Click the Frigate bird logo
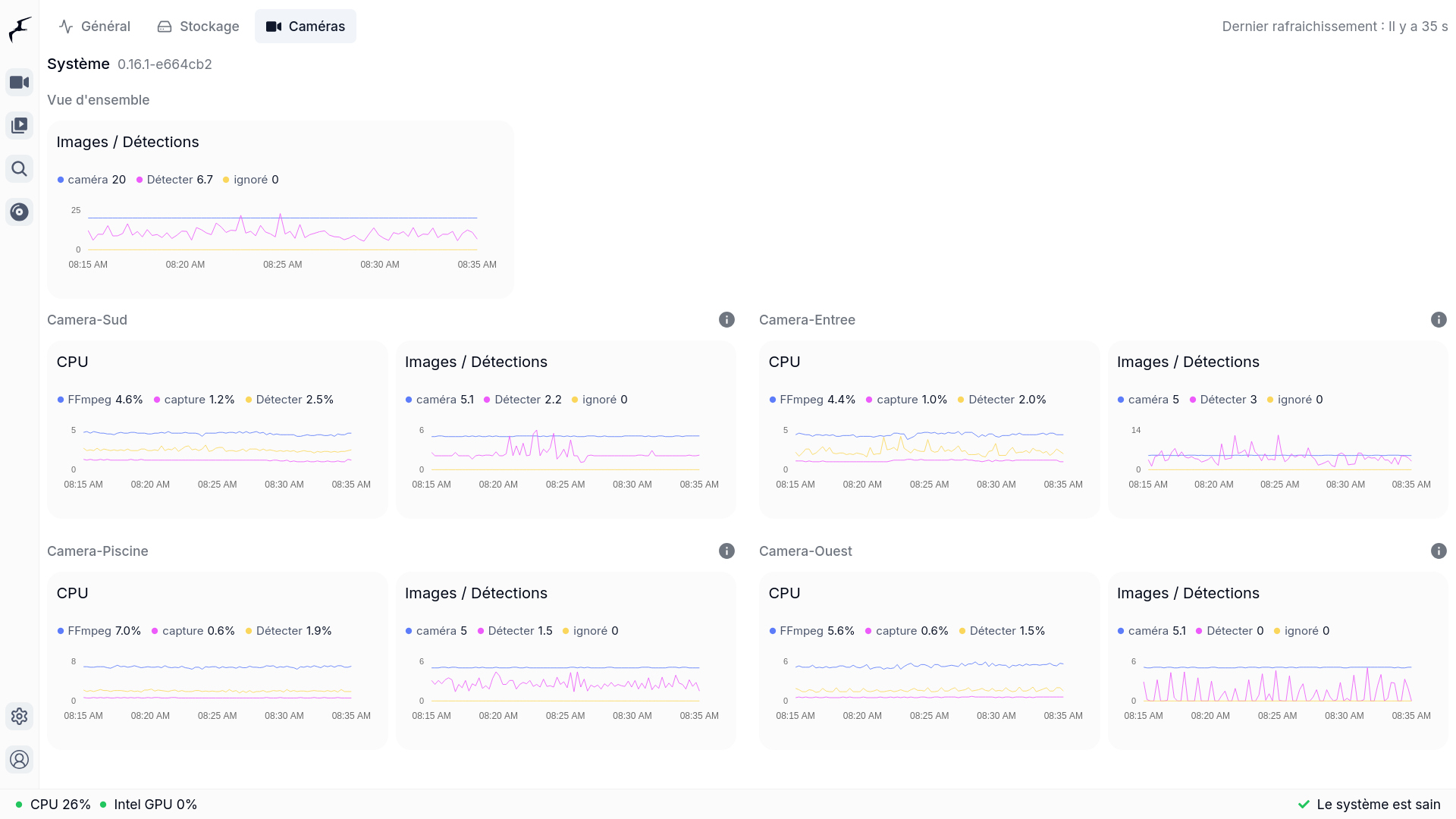Screen dimensions: 1456x819 (20, 30)
